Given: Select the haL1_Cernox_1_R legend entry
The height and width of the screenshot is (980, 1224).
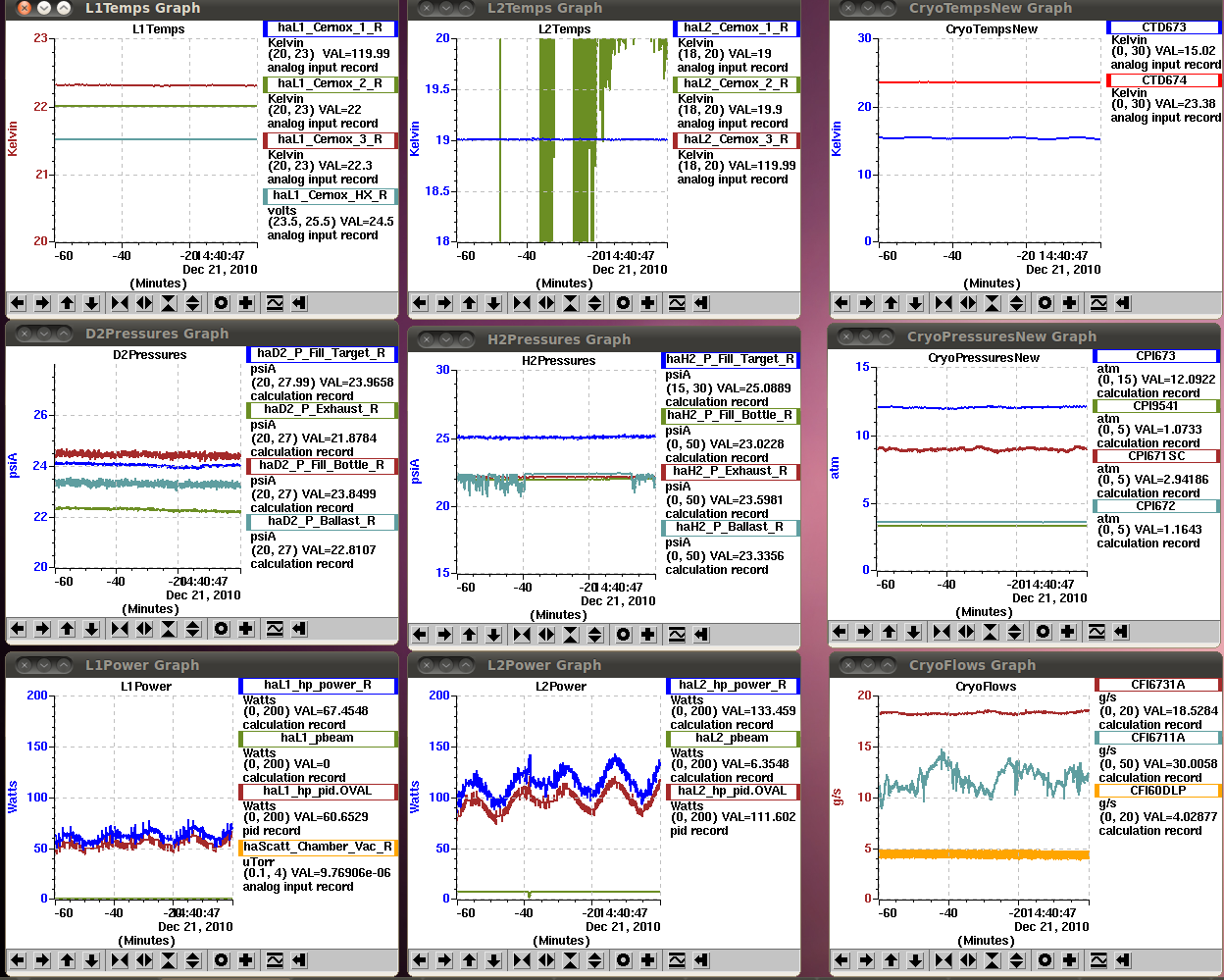Looking at the screenshot, I should click(331, 28).
